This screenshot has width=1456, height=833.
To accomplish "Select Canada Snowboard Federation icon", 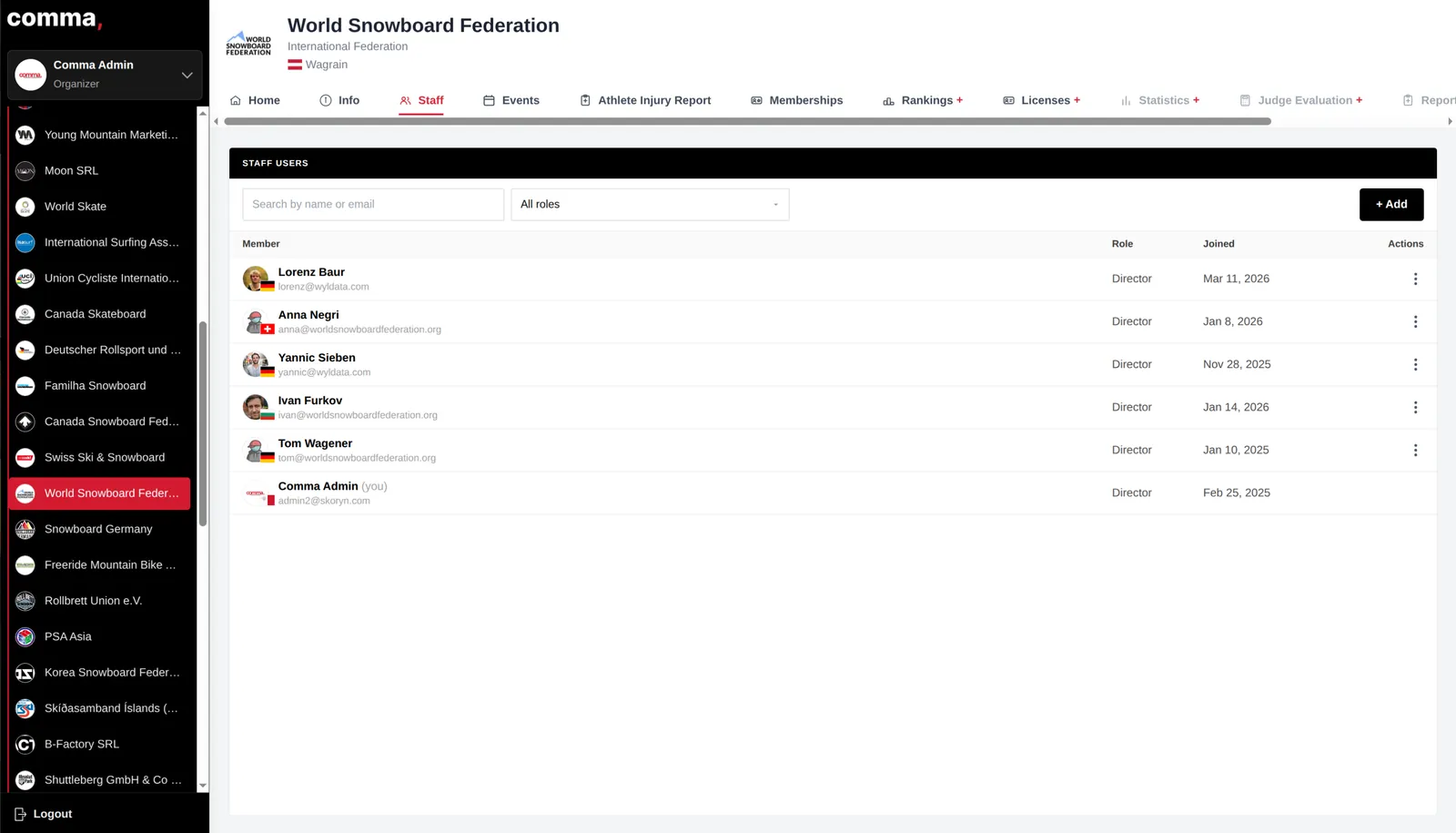I will point(25,422).
